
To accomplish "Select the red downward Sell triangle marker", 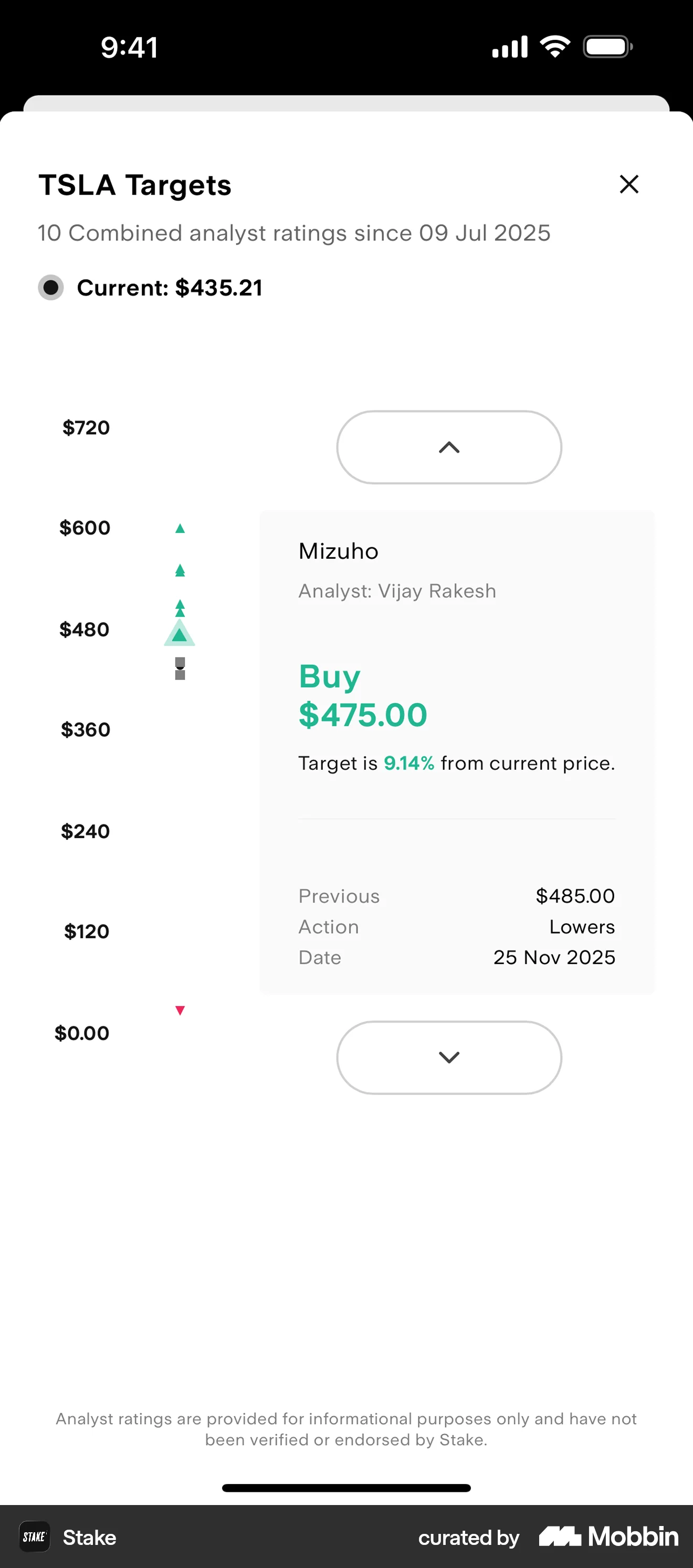I will (x=179, y=1010).
